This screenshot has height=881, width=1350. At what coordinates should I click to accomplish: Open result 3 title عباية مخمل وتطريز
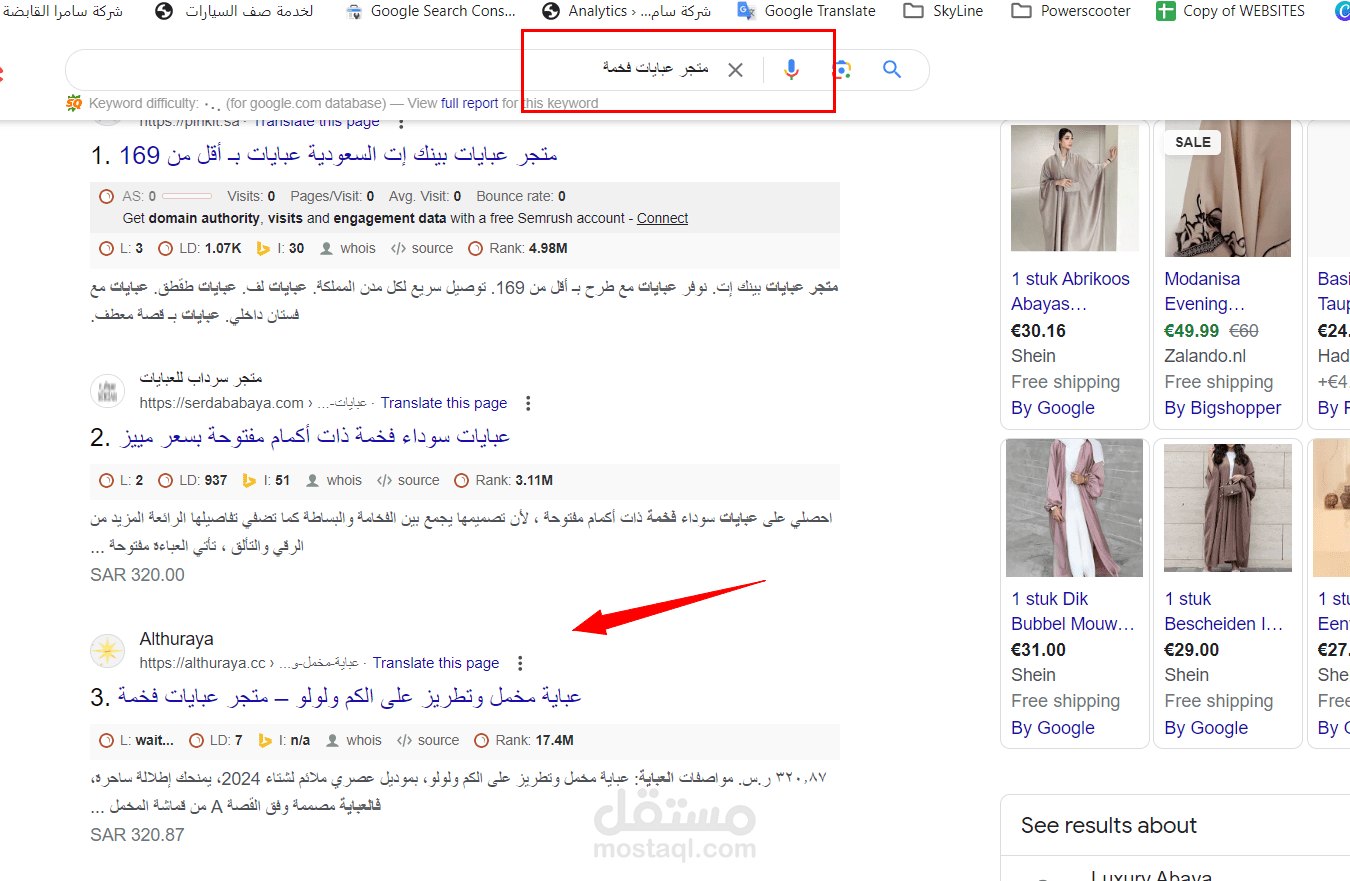point(350,697)
